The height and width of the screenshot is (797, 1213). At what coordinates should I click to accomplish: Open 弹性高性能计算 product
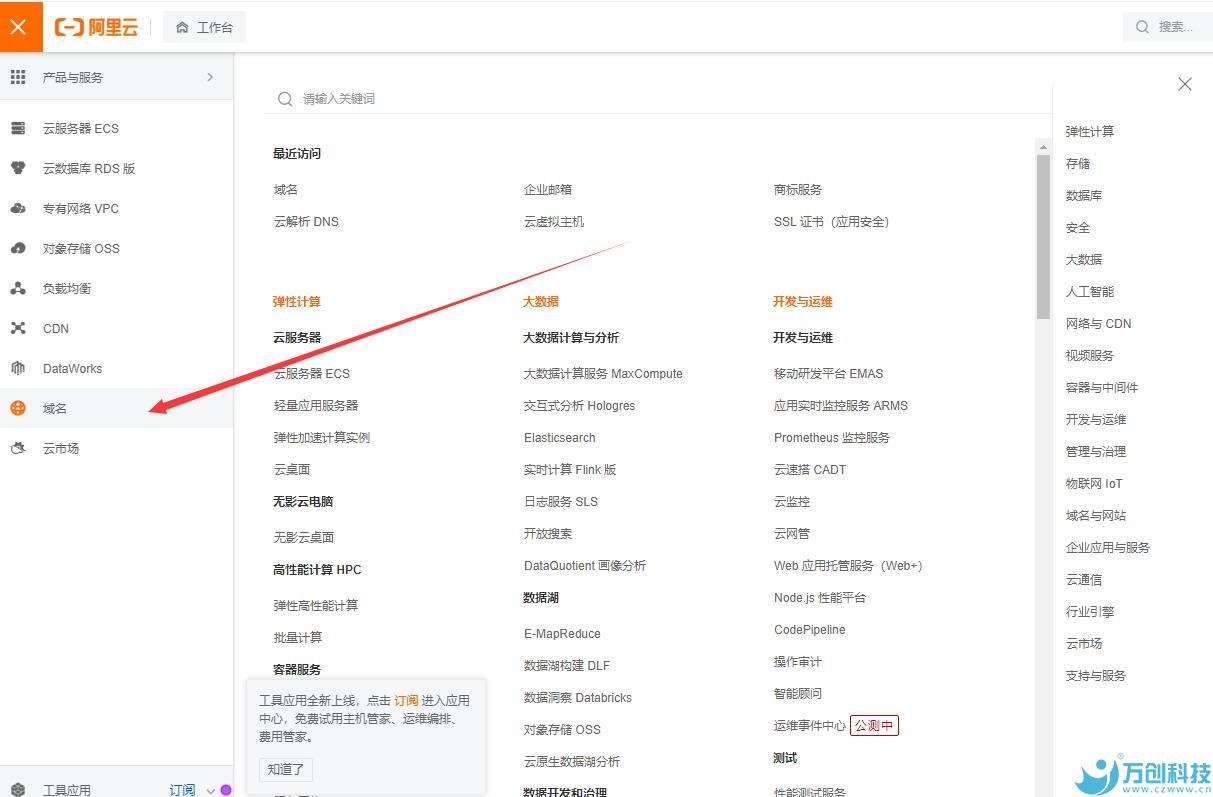click(316, 605)
